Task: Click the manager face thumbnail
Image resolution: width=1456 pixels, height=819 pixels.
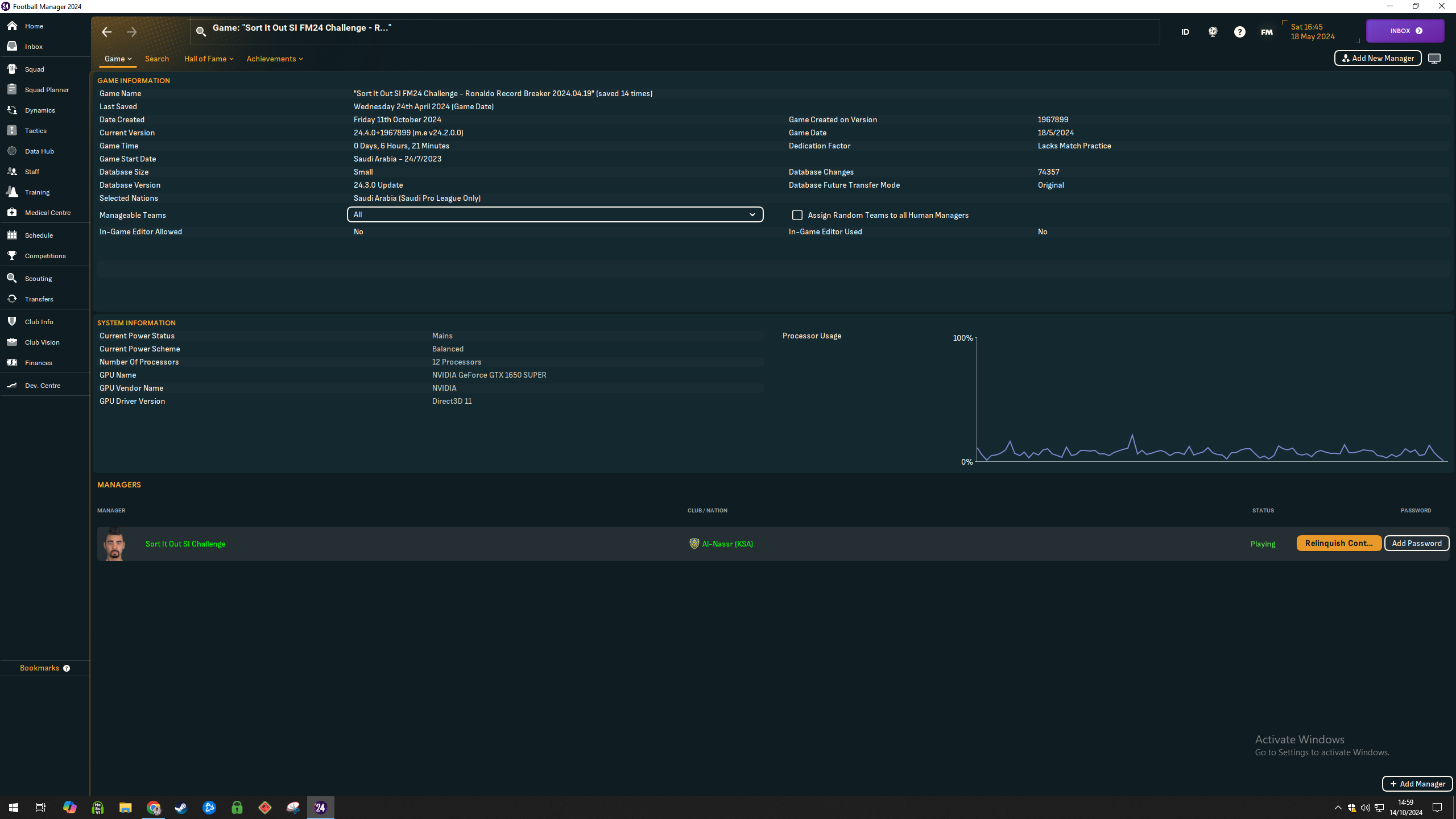Action: (114, 544)
